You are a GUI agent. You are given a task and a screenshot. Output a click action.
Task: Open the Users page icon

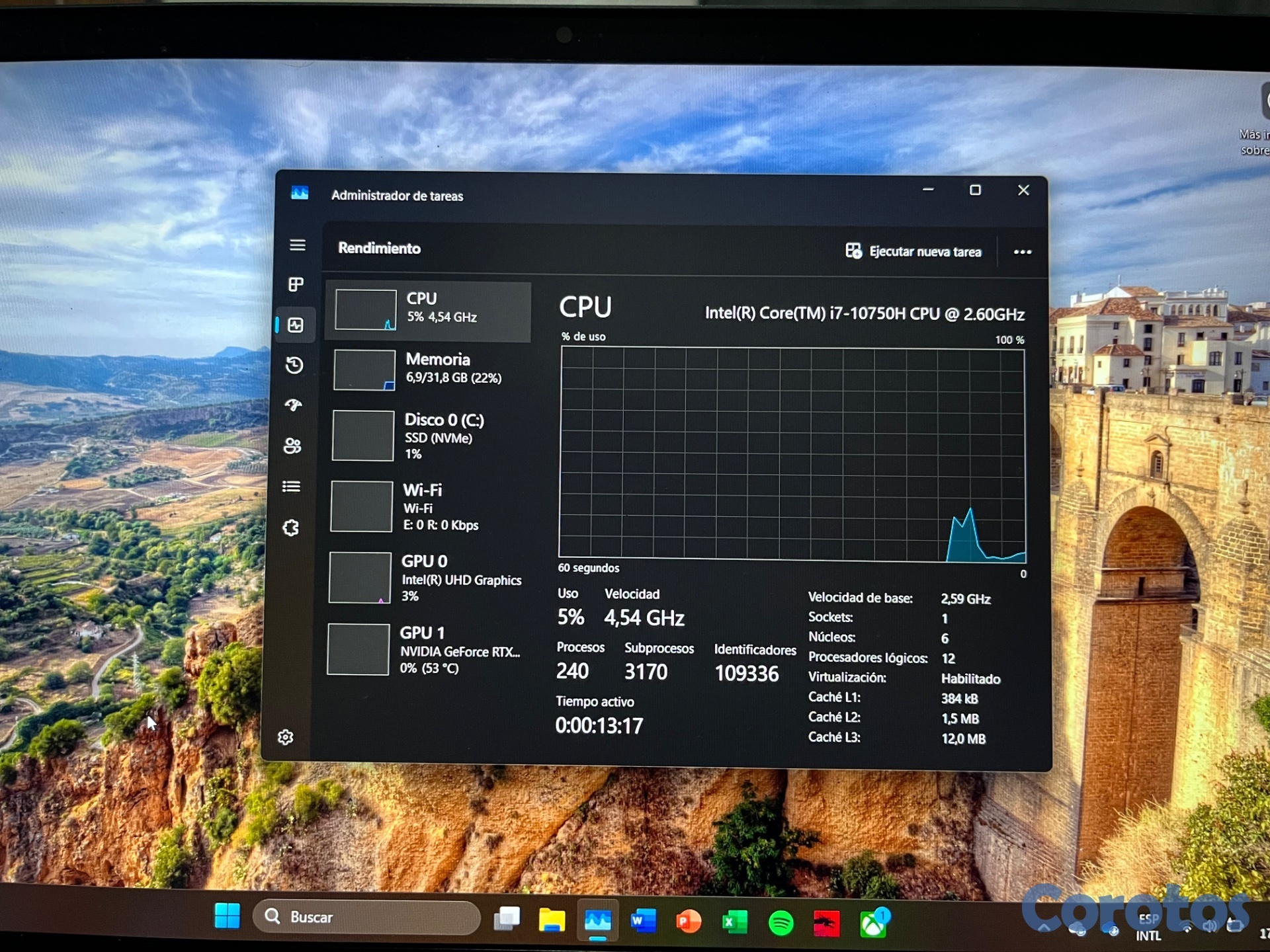click(x=292, y=446)
